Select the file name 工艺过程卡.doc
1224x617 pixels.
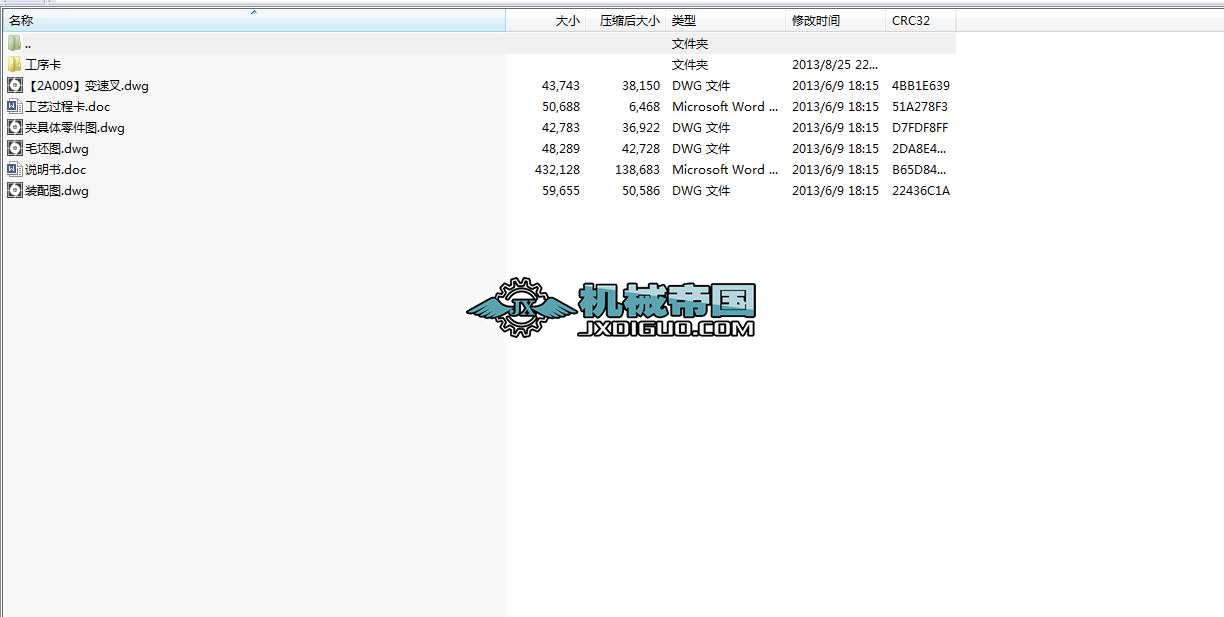[68, 107]
